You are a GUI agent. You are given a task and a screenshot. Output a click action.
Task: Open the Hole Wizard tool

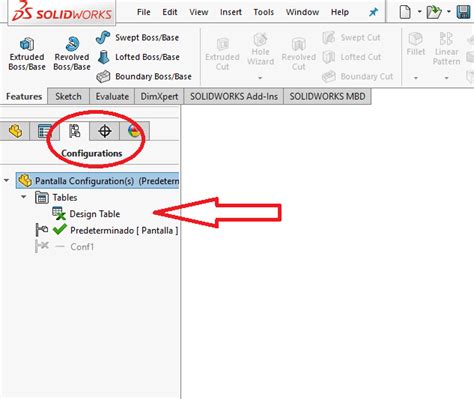260,49
